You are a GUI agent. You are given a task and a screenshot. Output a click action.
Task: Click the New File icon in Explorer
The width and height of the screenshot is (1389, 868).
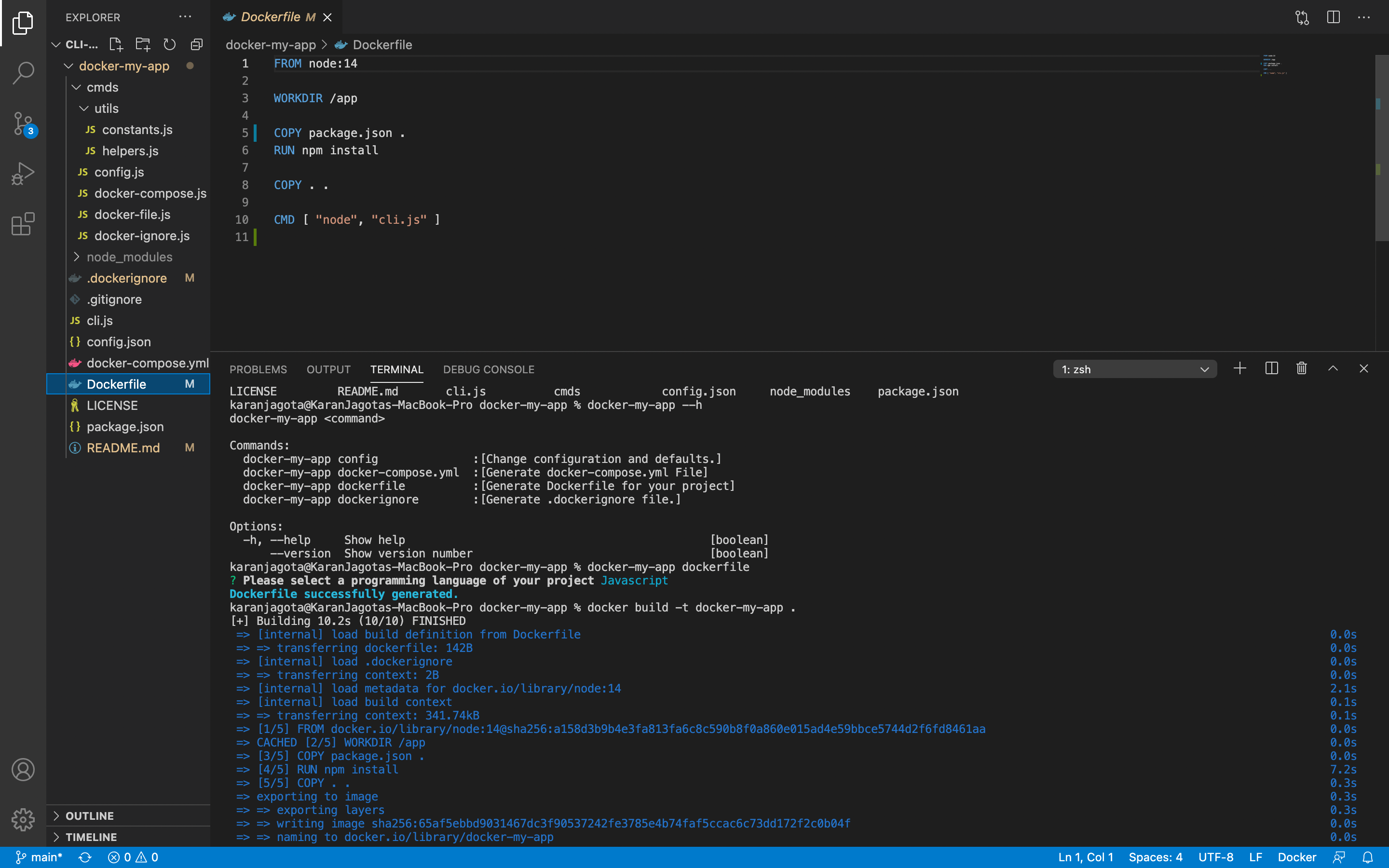[x=116, y=44]
